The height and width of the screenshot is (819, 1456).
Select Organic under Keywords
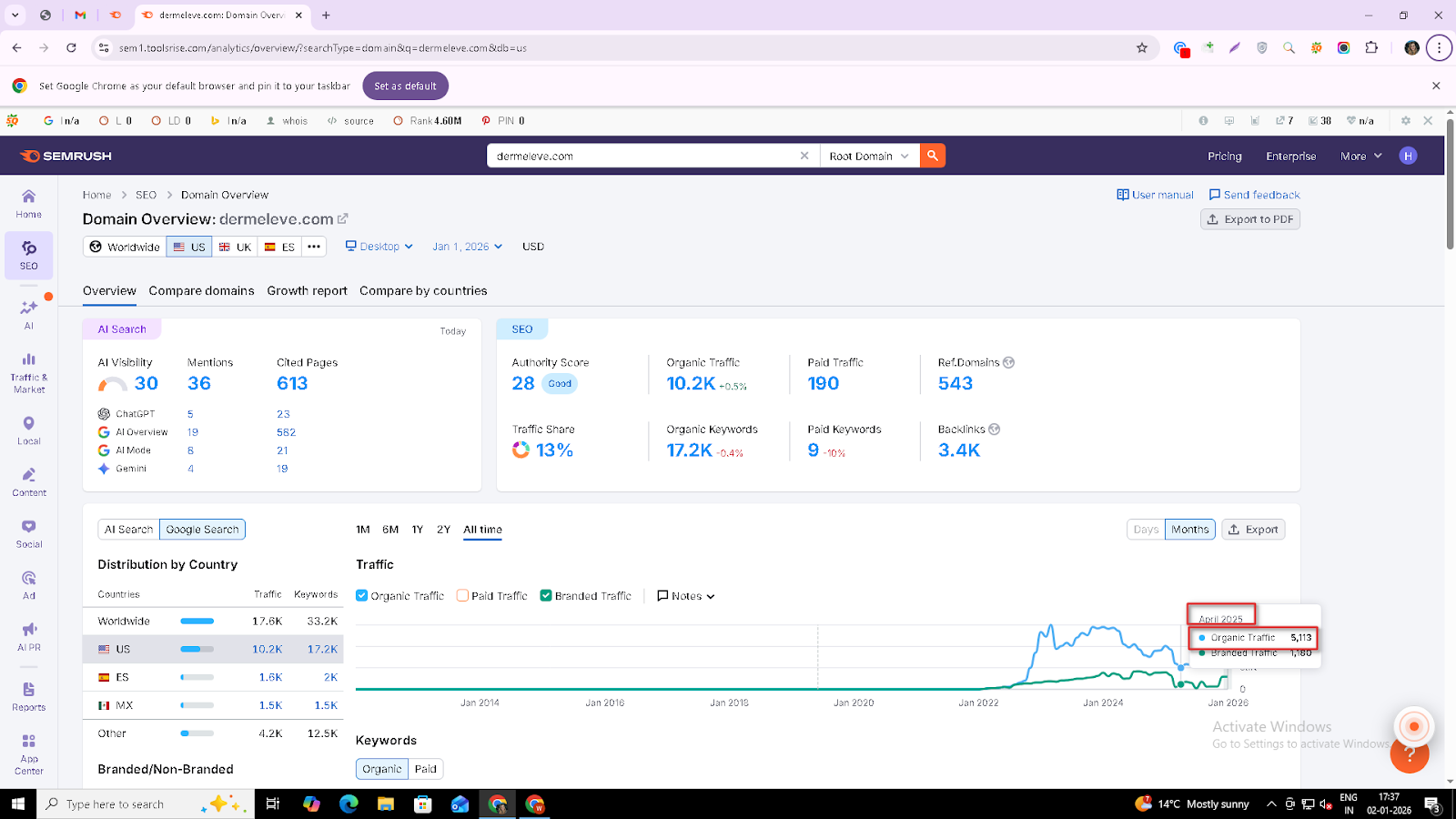[x=382, y=769]
